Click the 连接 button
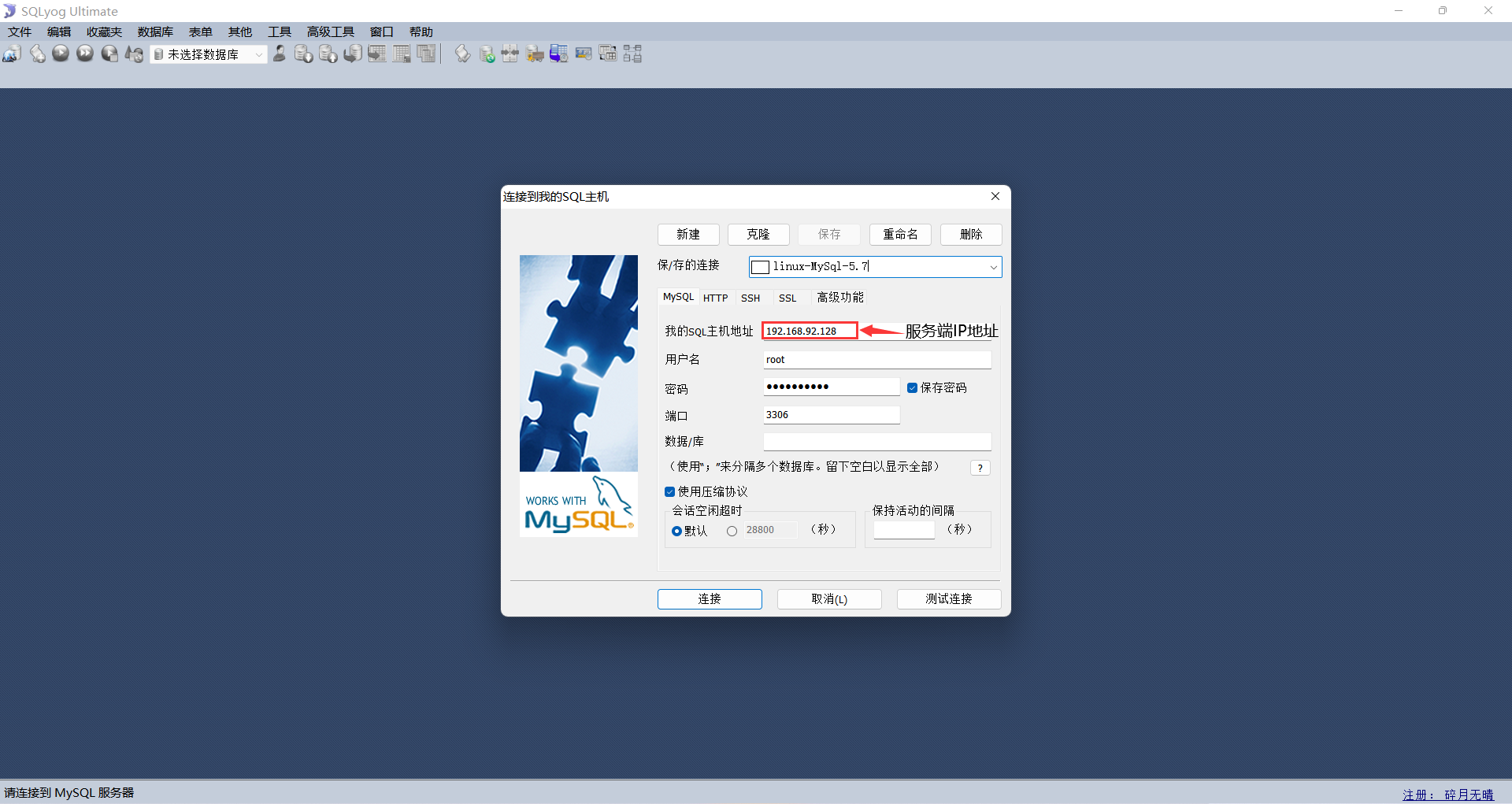 (710, 598)
